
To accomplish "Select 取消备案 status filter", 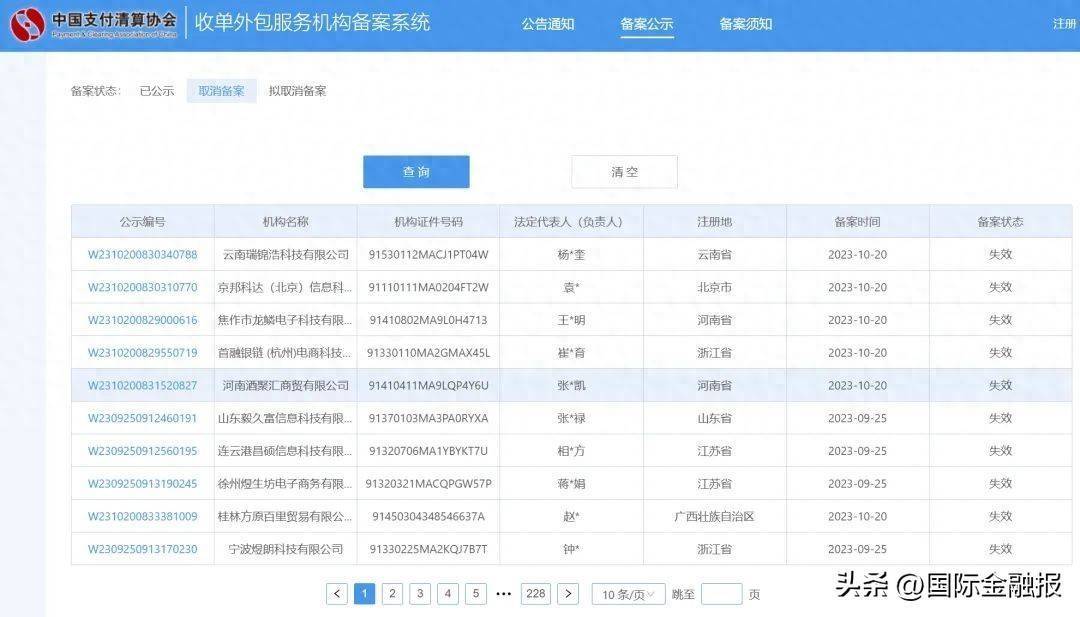I will point(221,91).
